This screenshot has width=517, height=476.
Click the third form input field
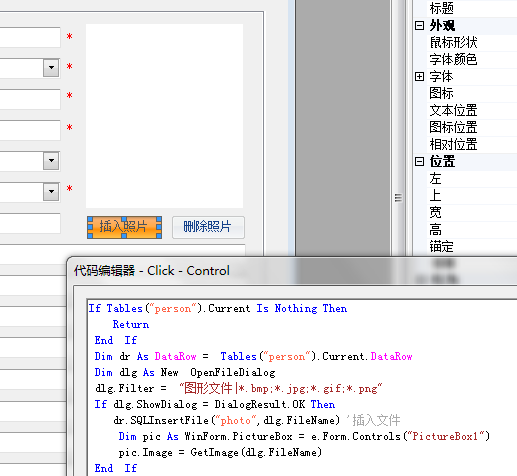[30, 99]
